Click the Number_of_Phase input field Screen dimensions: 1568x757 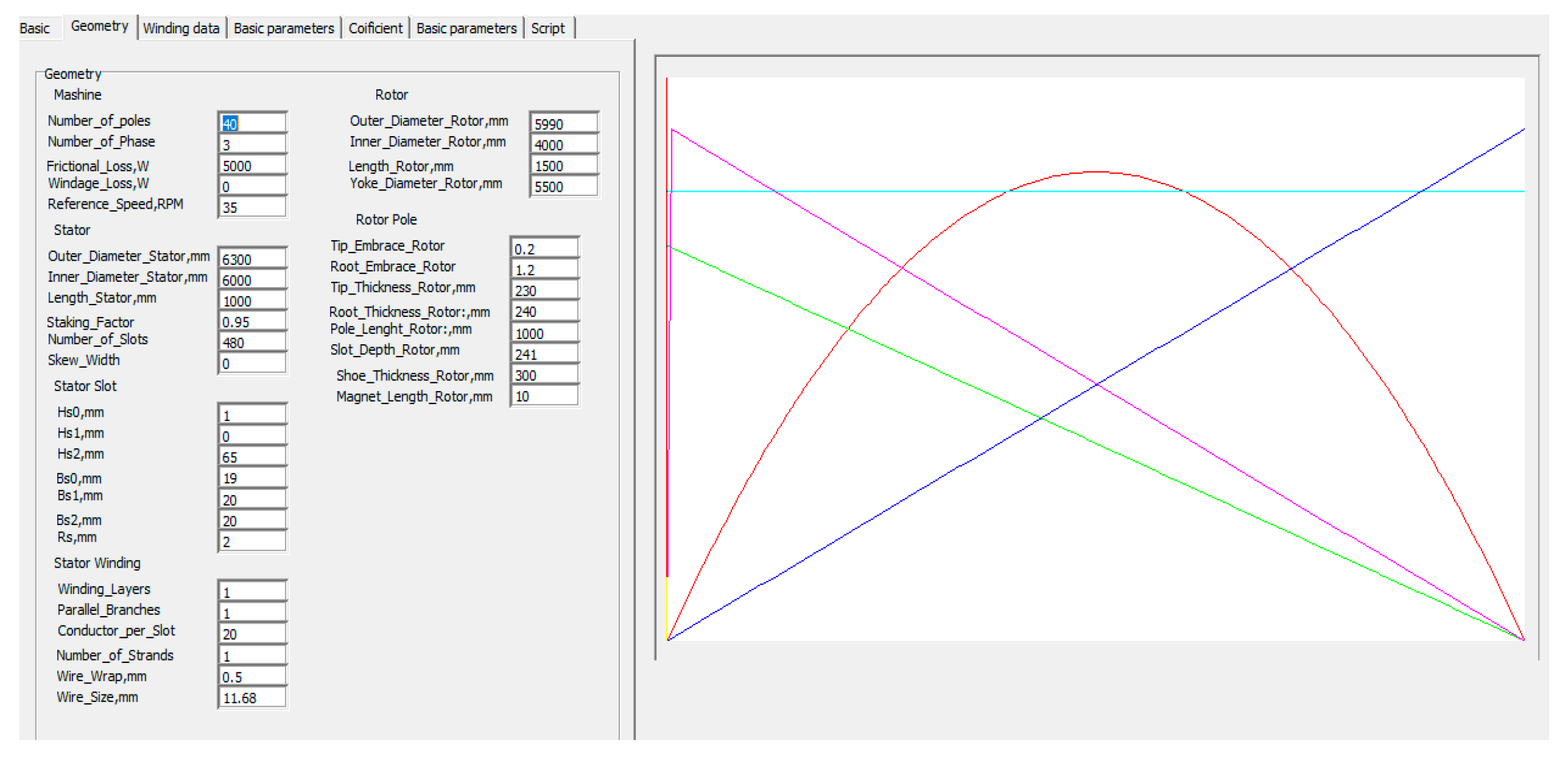252,144
